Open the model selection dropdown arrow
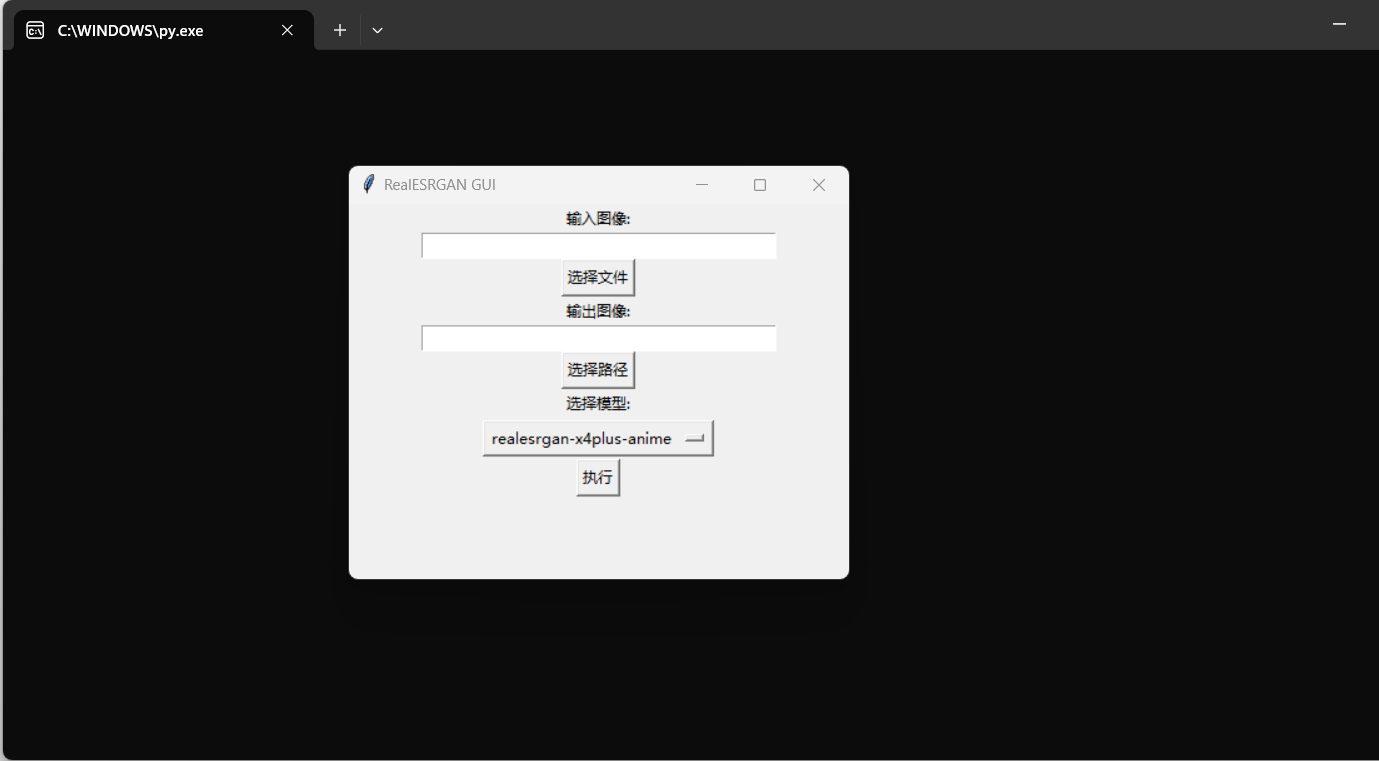The width and height of the screenshot is (1379, 761). (x=695, y=438)
